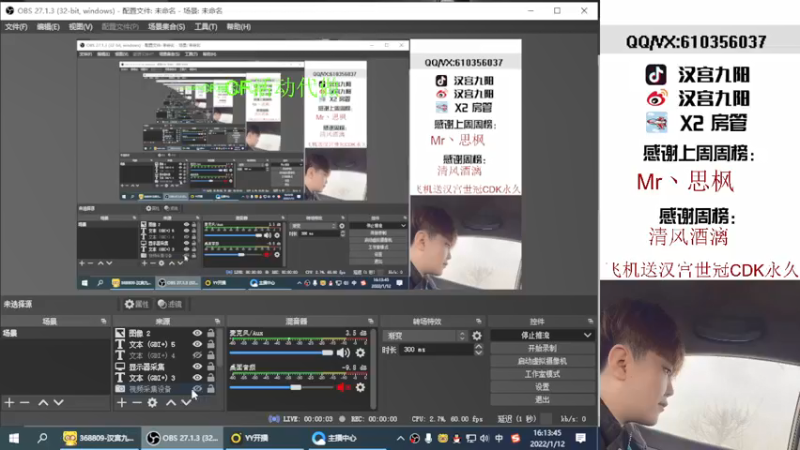Click the 300 ms duration field
Viewport: 800px width, 450px height.
(436, 349)
